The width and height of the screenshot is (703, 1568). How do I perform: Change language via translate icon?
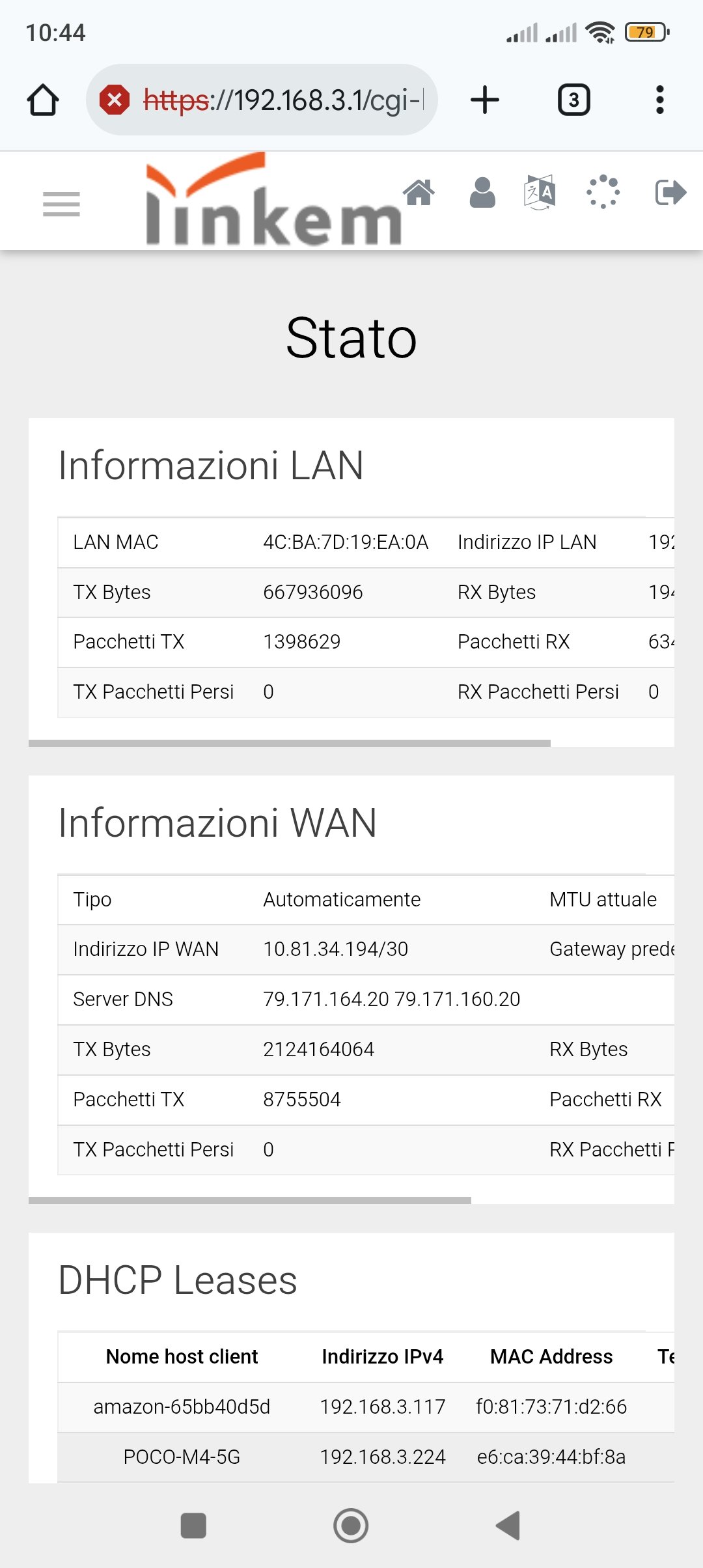pyautogui.click(x=540, y=193)
